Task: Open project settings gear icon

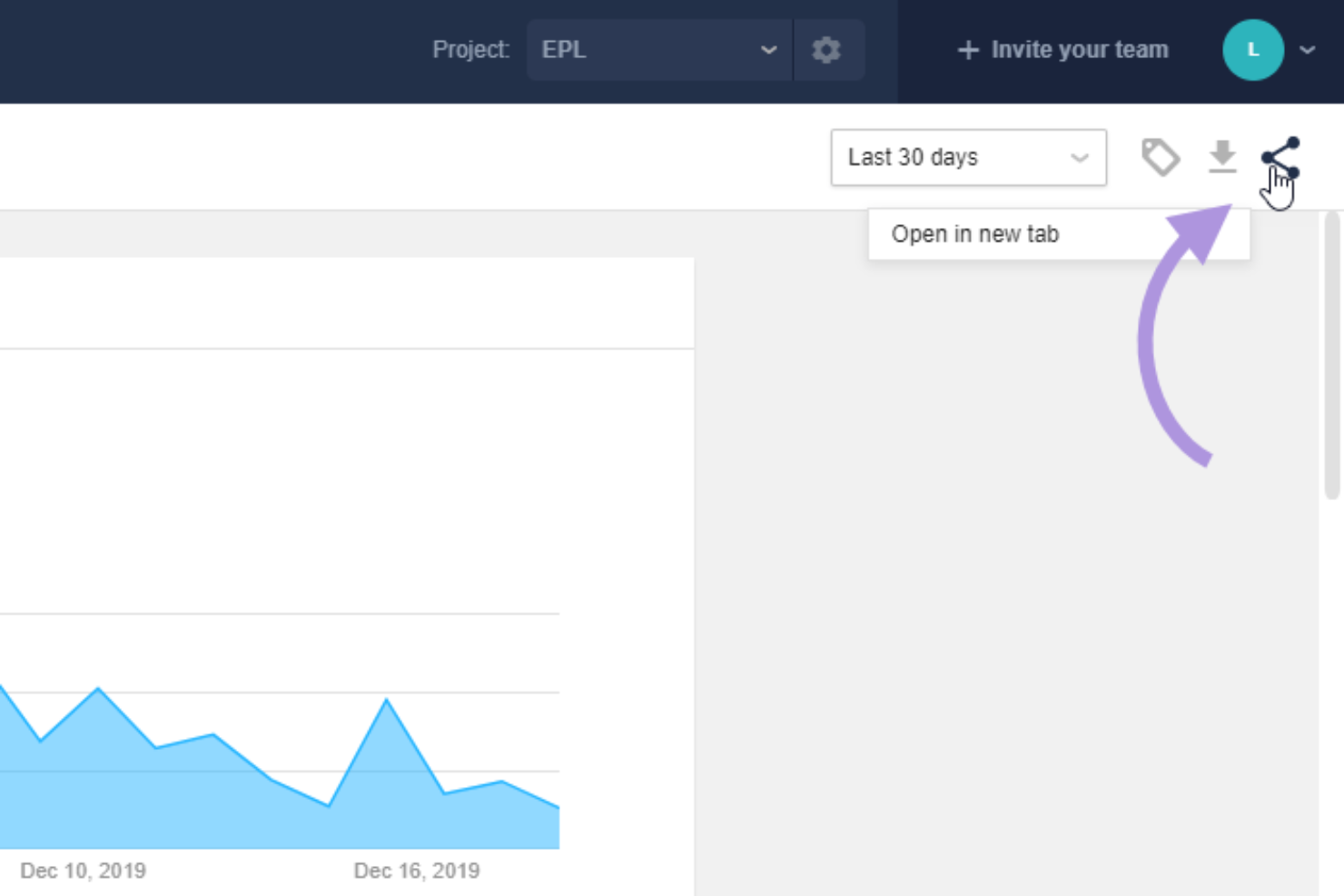Action: (825, 50)
